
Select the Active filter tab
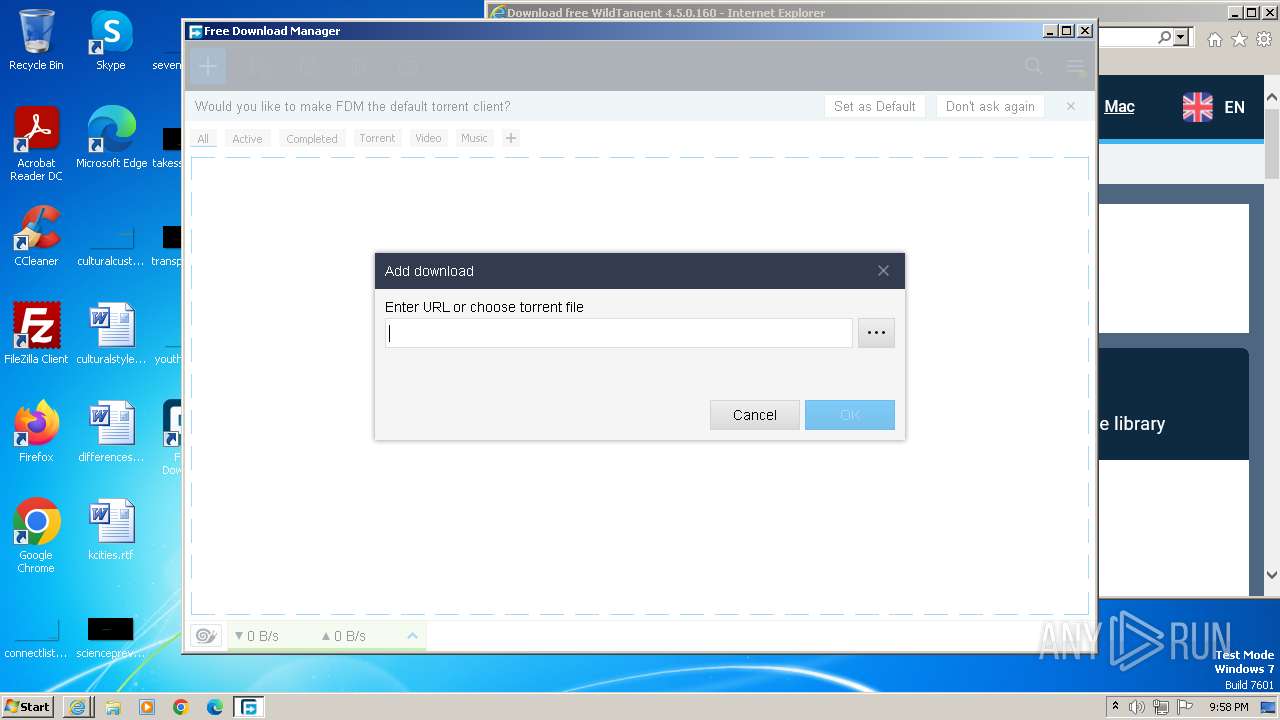[x=247, y=139]
